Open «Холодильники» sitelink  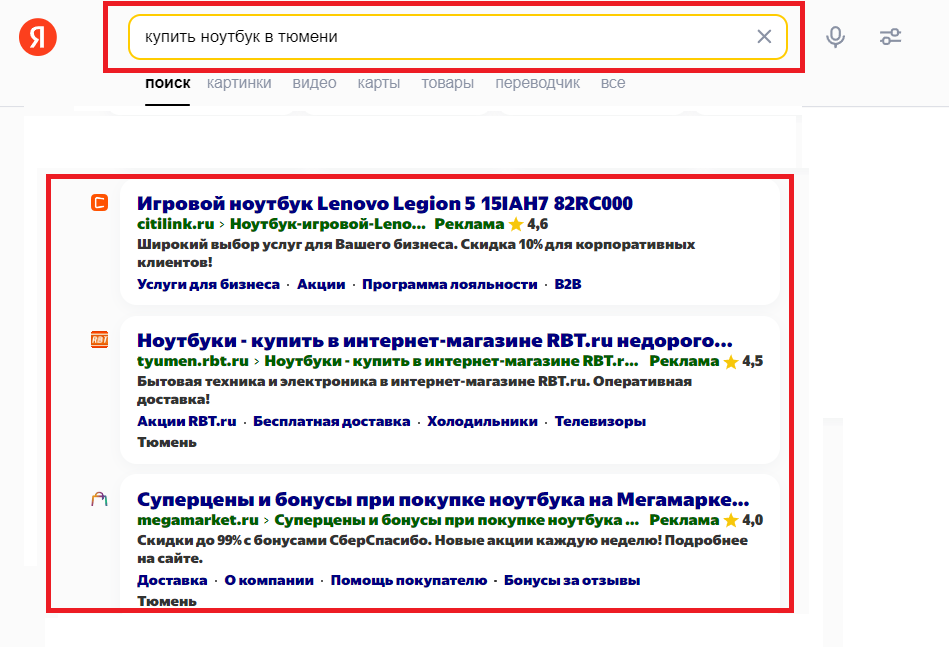click(482, 421)
